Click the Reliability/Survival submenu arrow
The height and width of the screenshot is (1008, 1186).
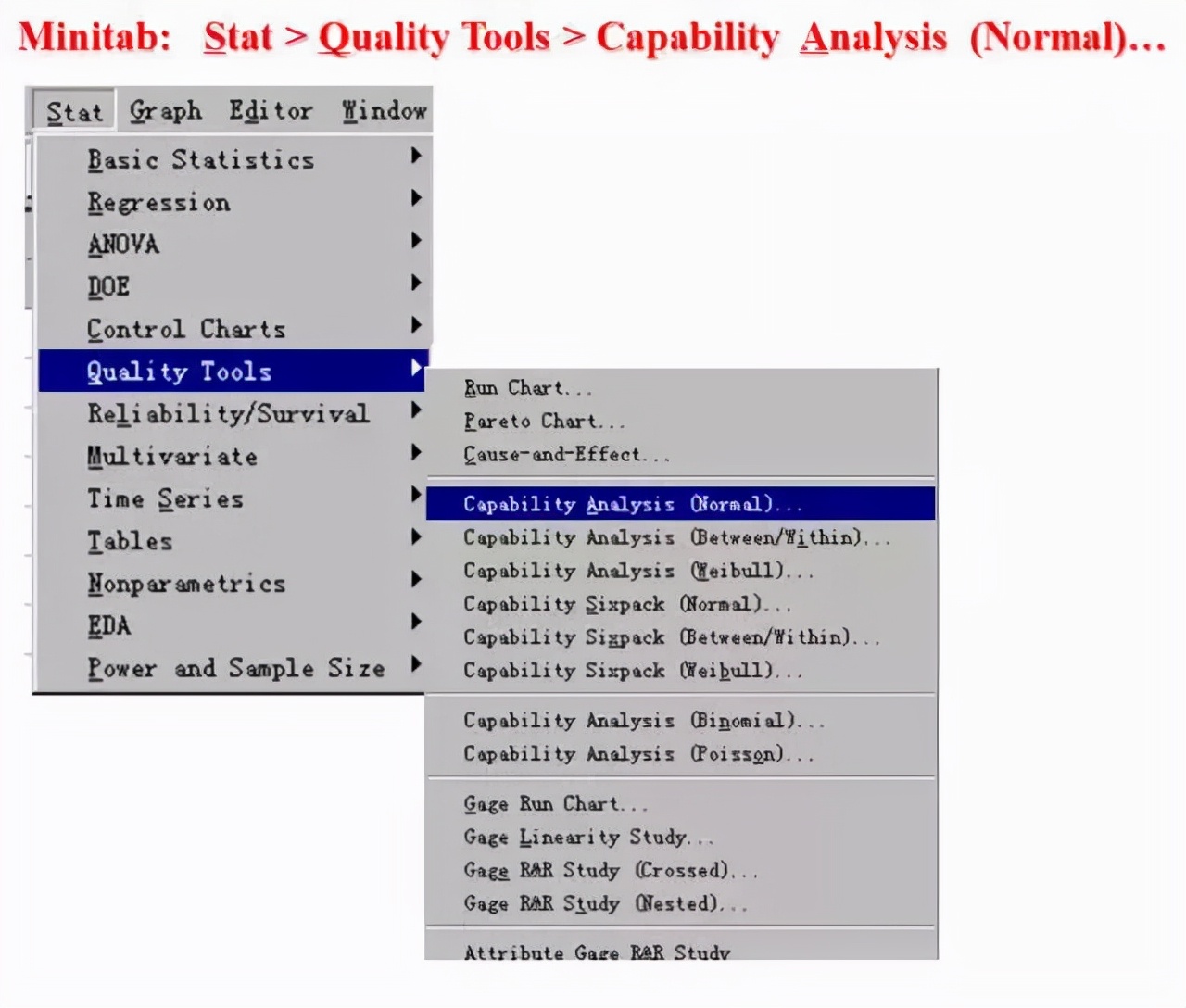(416, 409)
